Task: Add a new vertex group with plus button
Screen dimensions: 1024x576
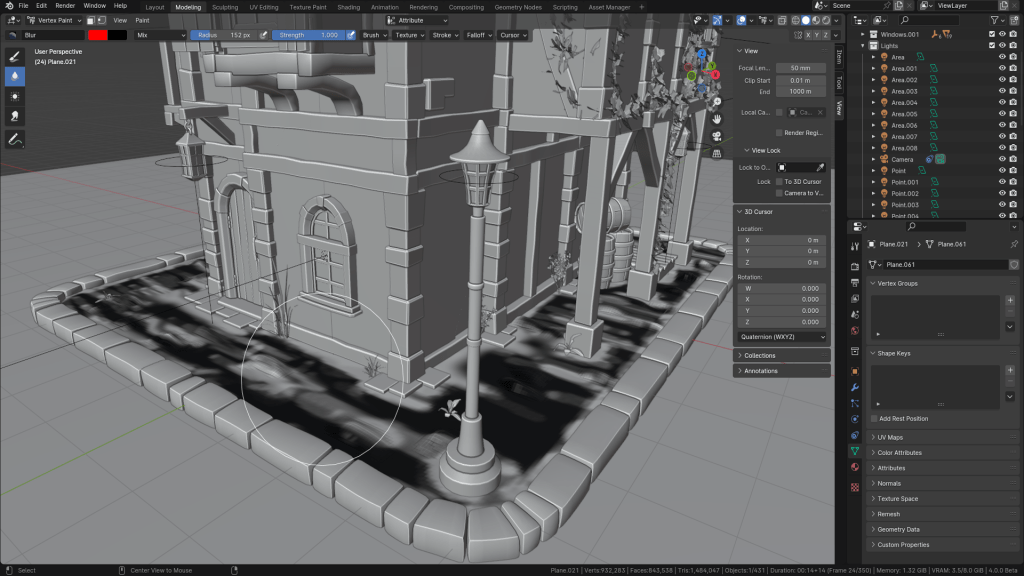Action: (x=1010, y=300)
